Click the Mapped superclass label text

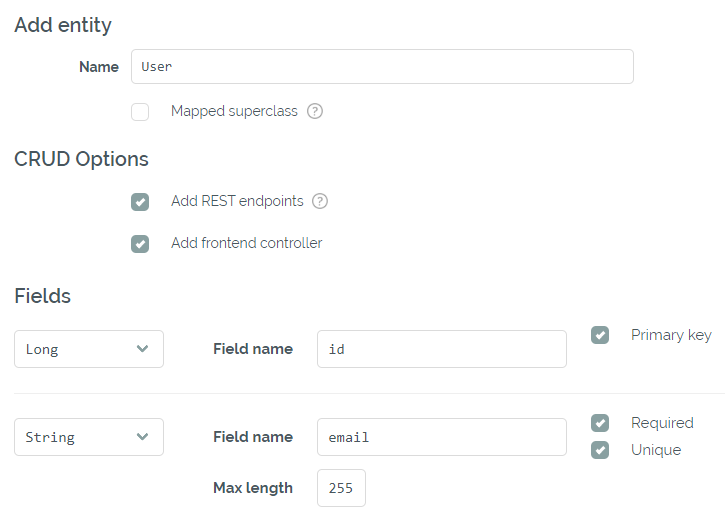[234, 111]
